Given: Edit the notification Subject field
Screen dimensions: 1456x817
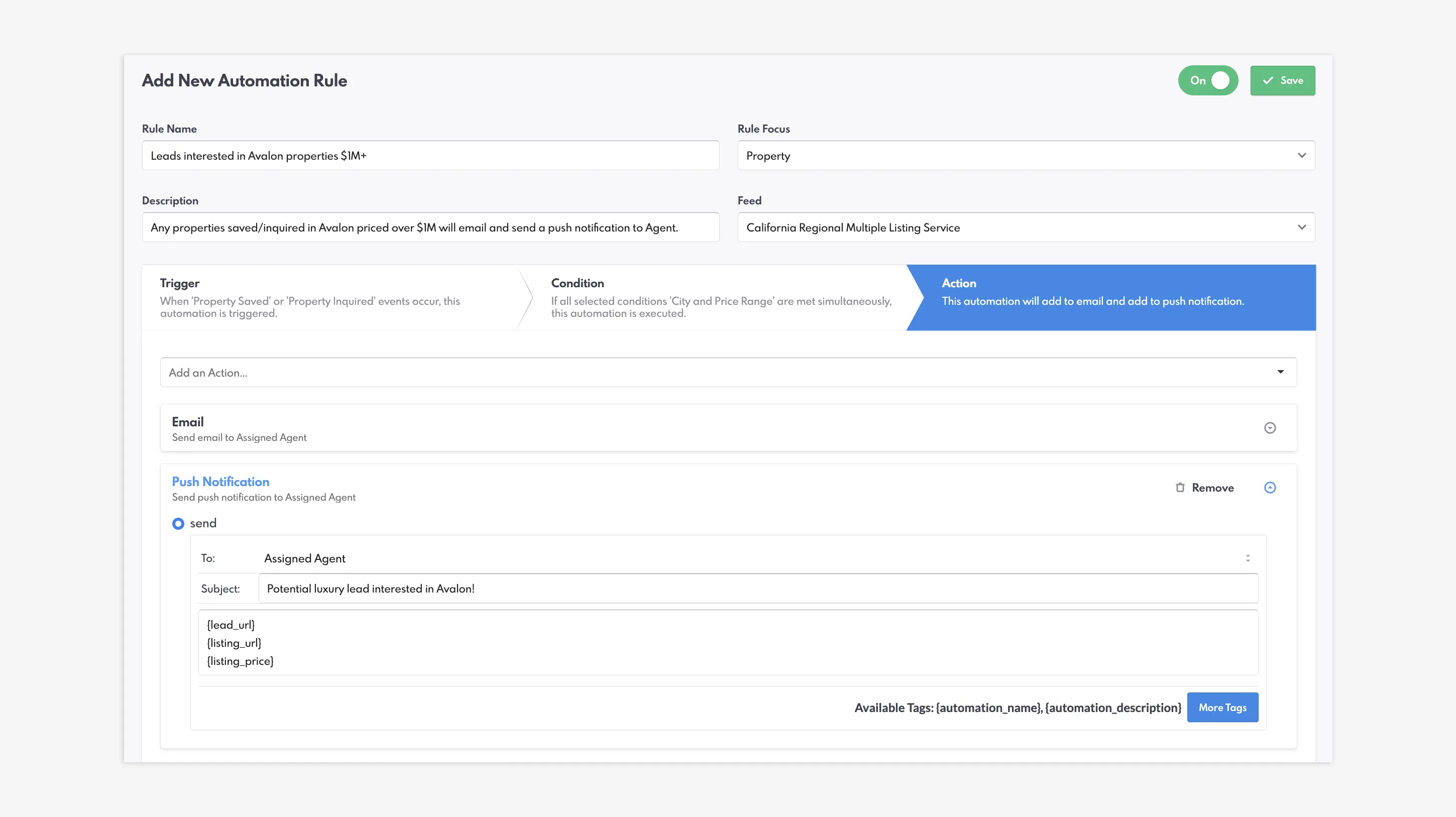Looking at the screenshot, I should coord(758,588).
